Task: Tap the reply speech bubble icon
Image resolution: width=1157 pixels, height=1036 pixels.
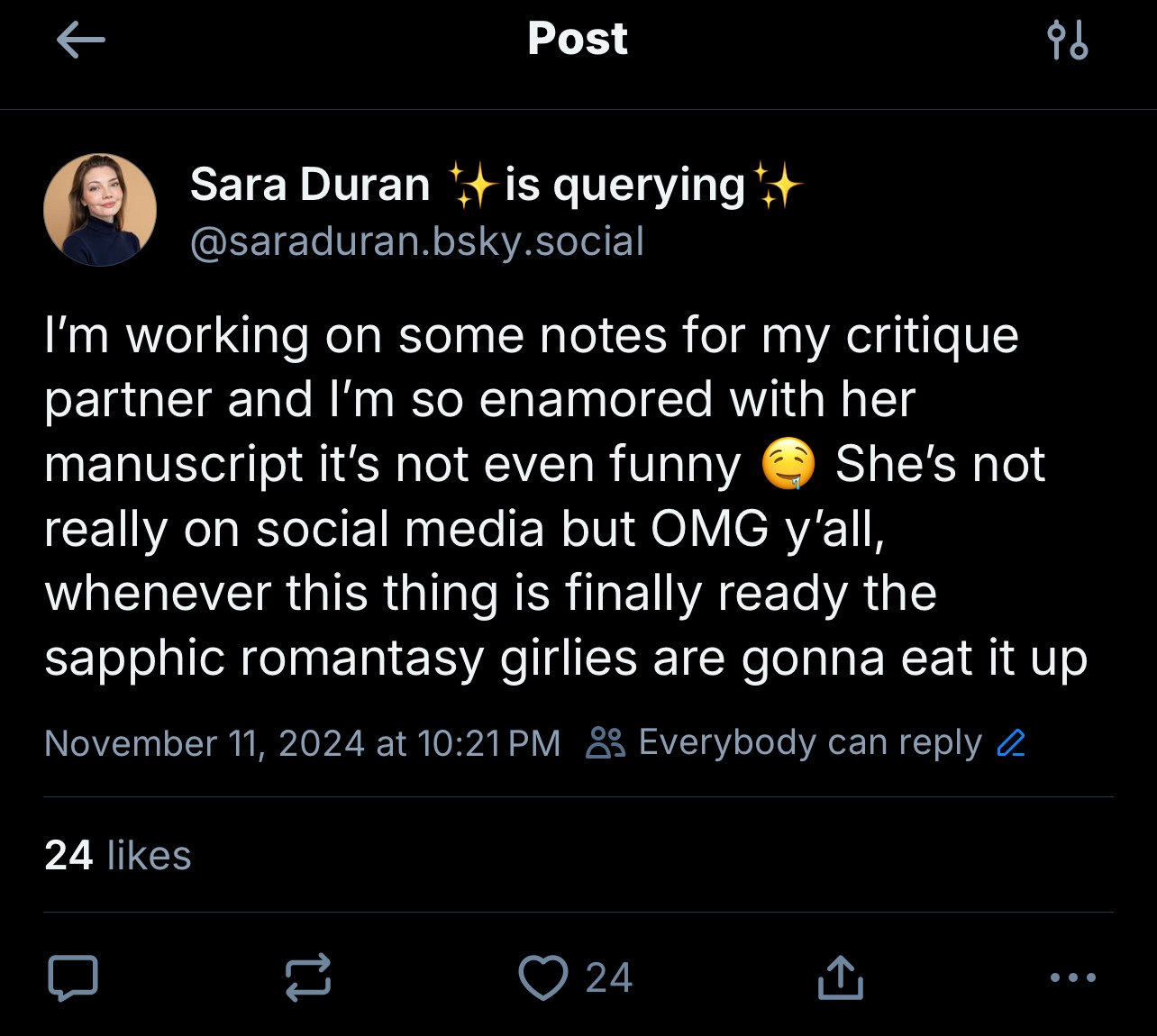Action: click(72, 977)
